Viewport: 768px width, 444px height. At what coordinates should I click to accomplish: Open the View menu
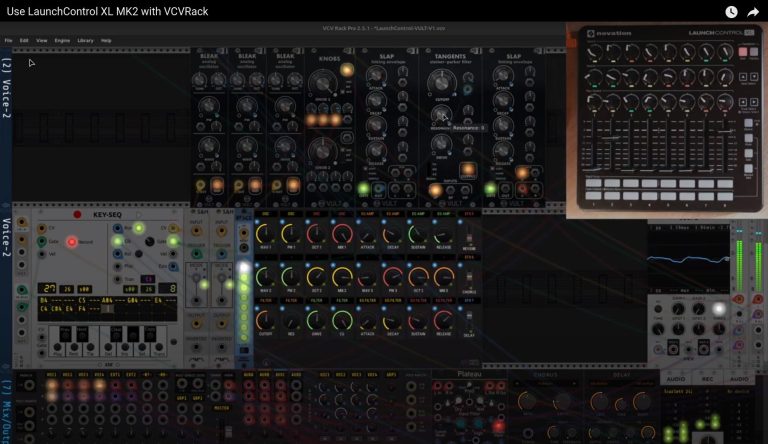tap(42, 41)
